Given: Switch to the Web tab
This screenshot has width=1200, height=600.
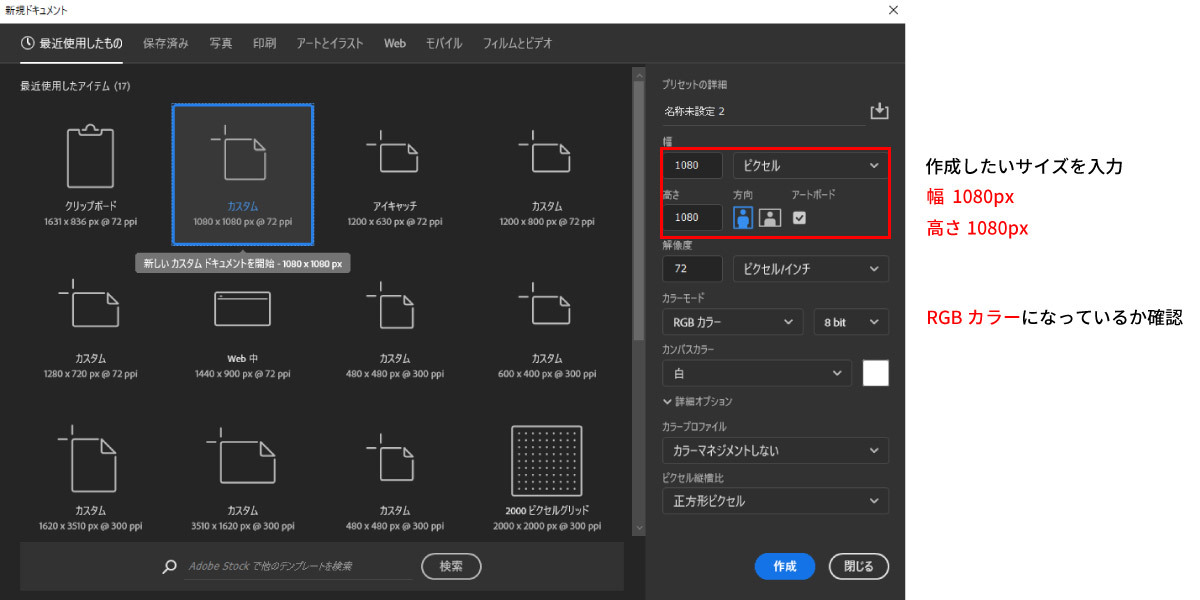Looking at the screenshot, I should point(395,44).
